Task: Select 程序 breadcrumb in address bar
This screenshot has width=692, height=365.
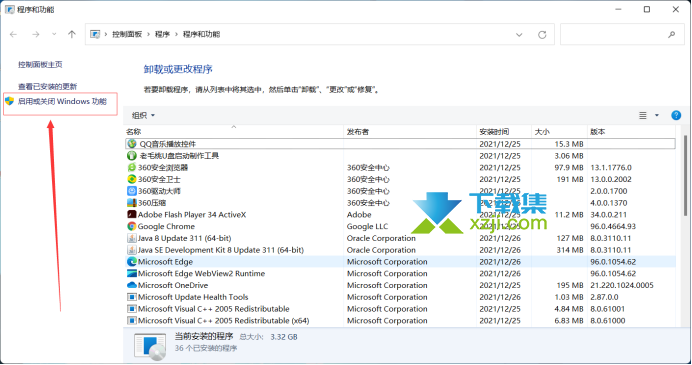Action: 162,34
